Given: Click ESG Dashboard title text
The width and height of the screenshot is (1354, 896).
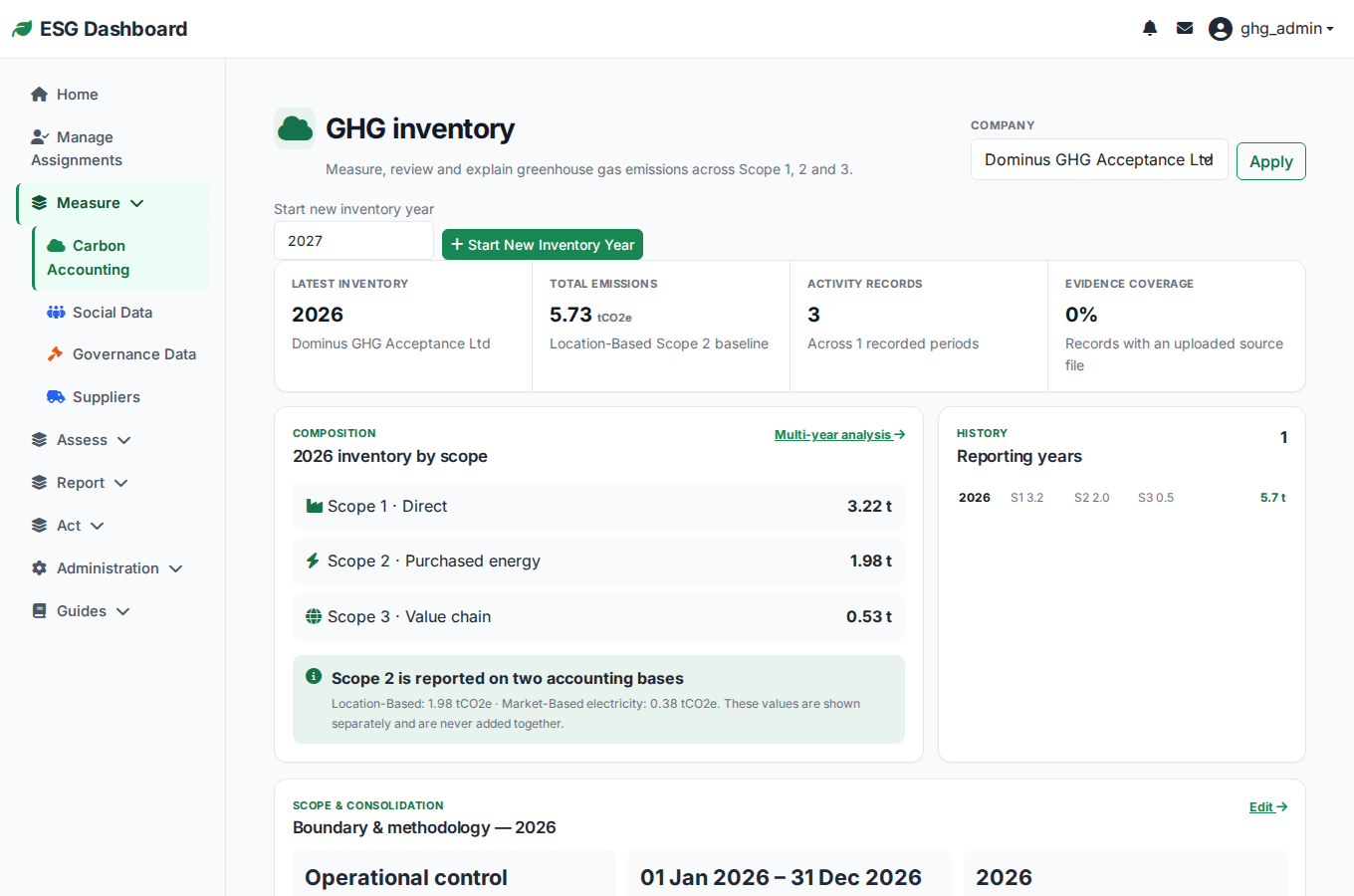Looking at the screenshot, I should [113, 29].
